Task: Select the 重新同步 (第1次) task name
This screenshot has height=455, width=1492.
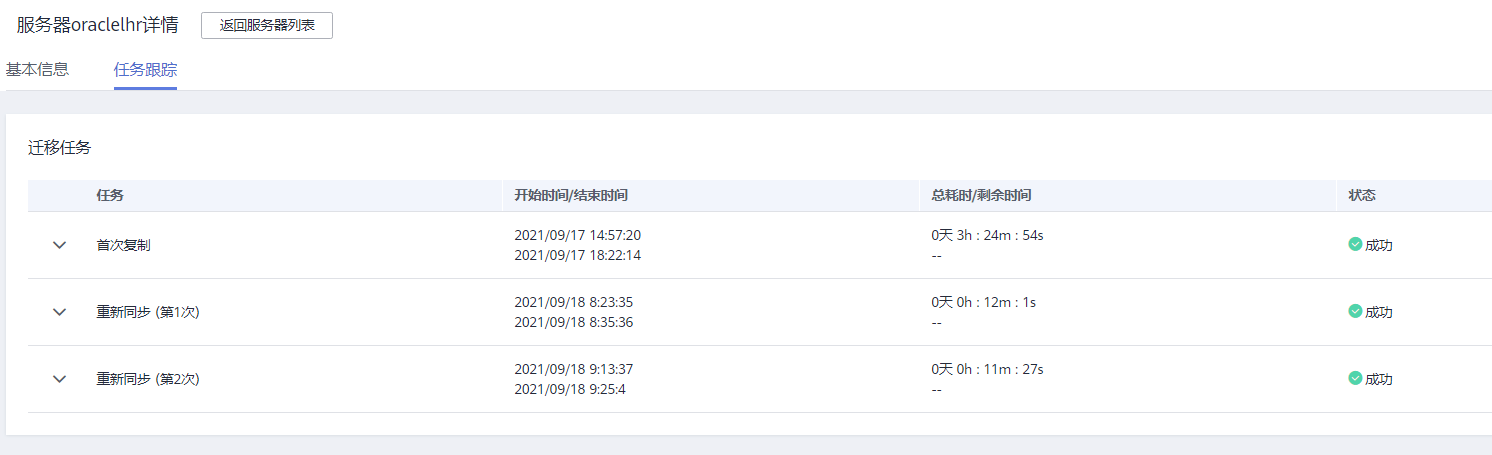Action: [x=148, y=312]
